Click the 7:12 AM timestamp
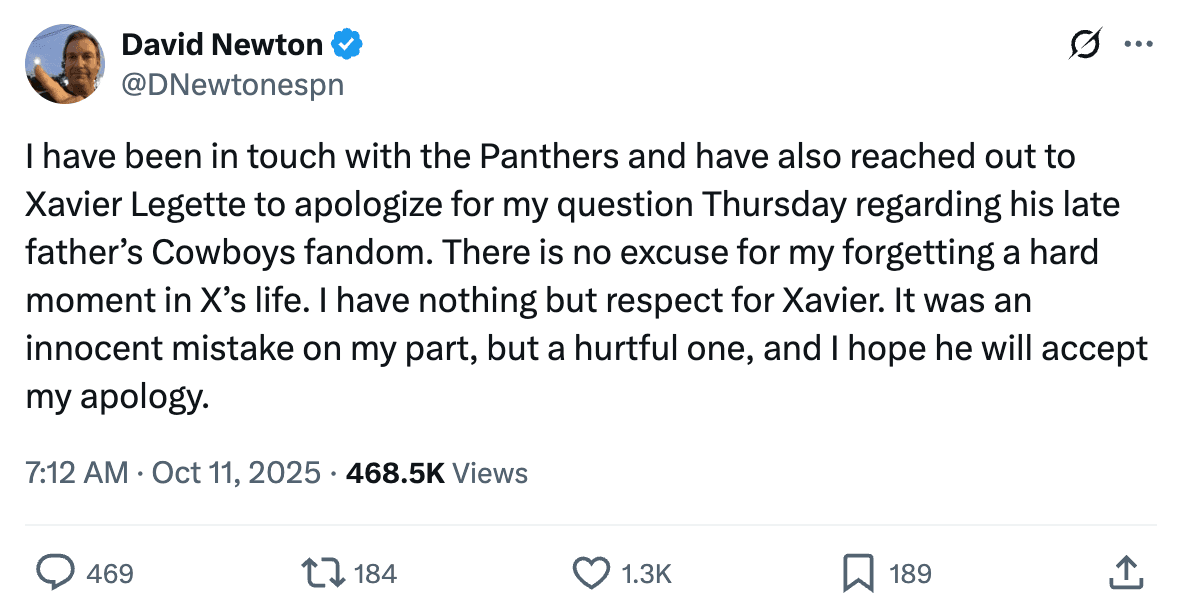 coord(77,472)
